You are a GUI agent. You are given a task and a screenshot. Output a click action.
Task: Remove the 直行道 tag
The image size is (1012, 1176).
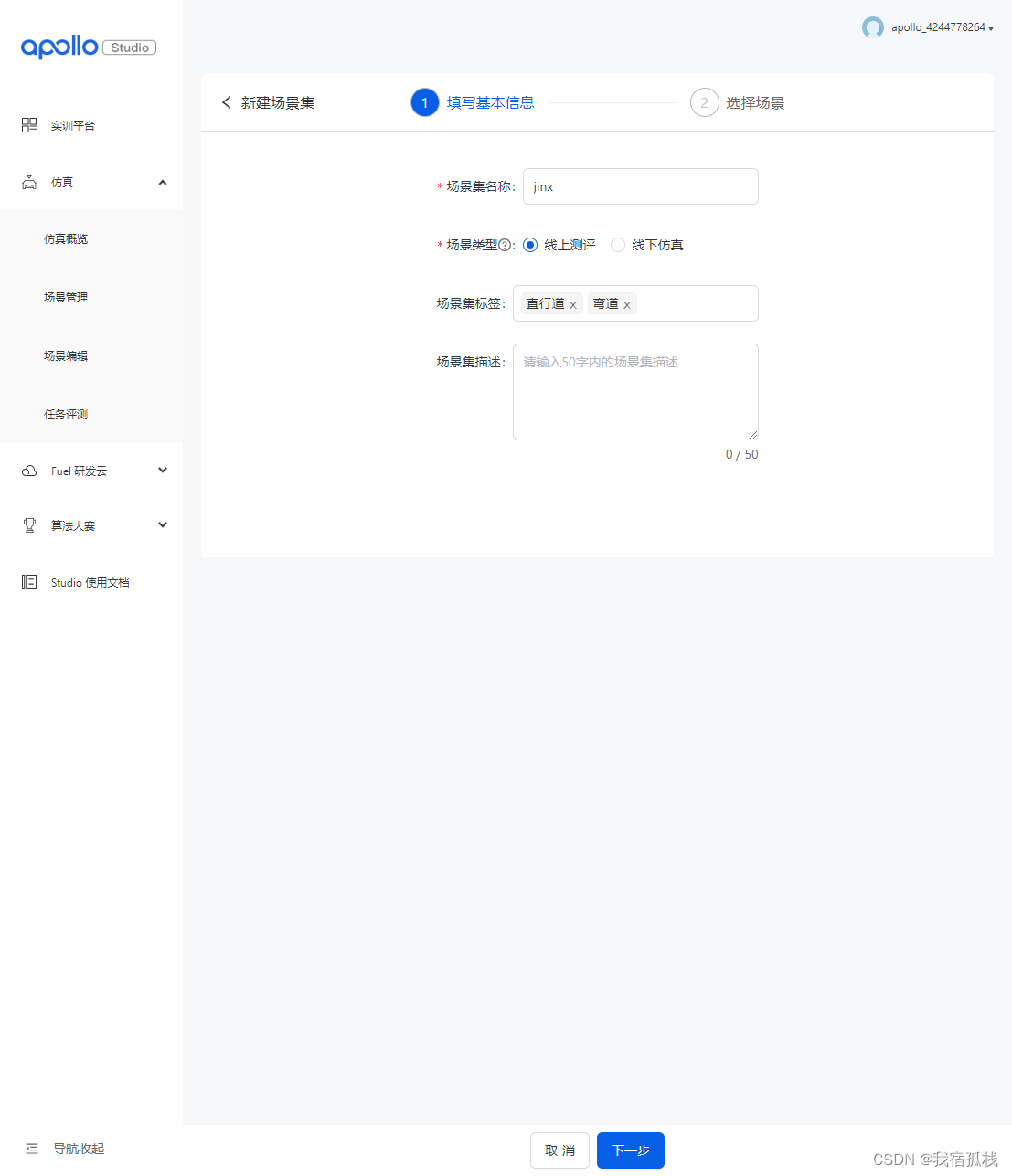tap(574, 303)
